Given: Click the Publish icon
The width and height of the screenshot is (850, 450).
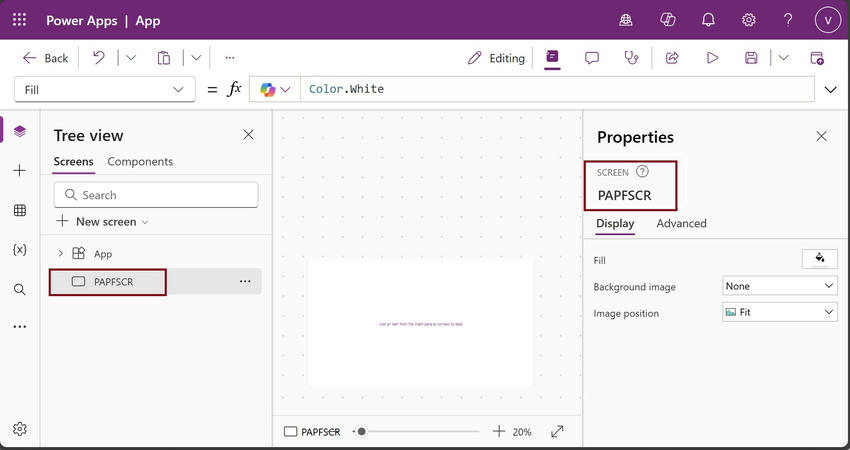Looking at the screenshot, I should (x=817, y=58).
